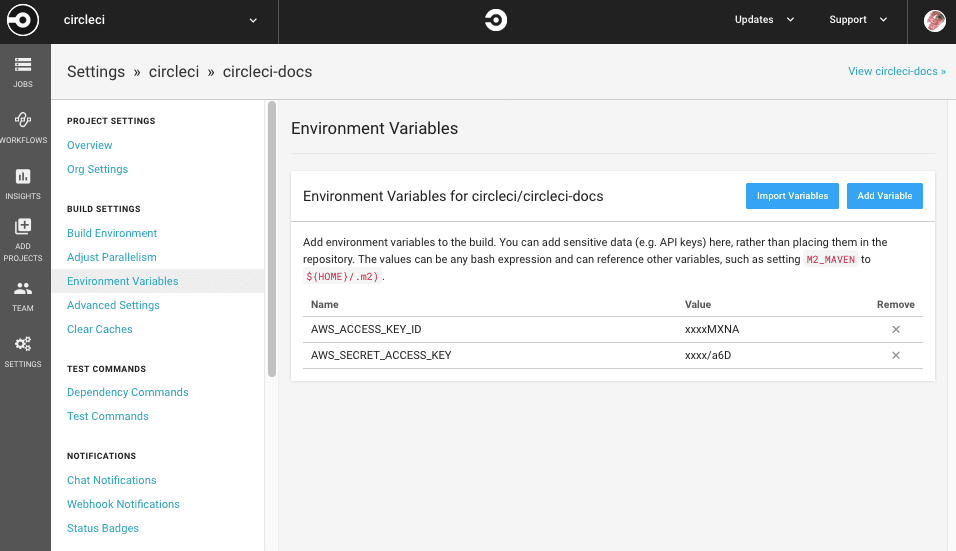The width and height of the screenshot is (956, 551).
Task: Remove the AWS_ACCESS_KEY_ID variable
Action: pyautogui.click(x=896, y=330)
